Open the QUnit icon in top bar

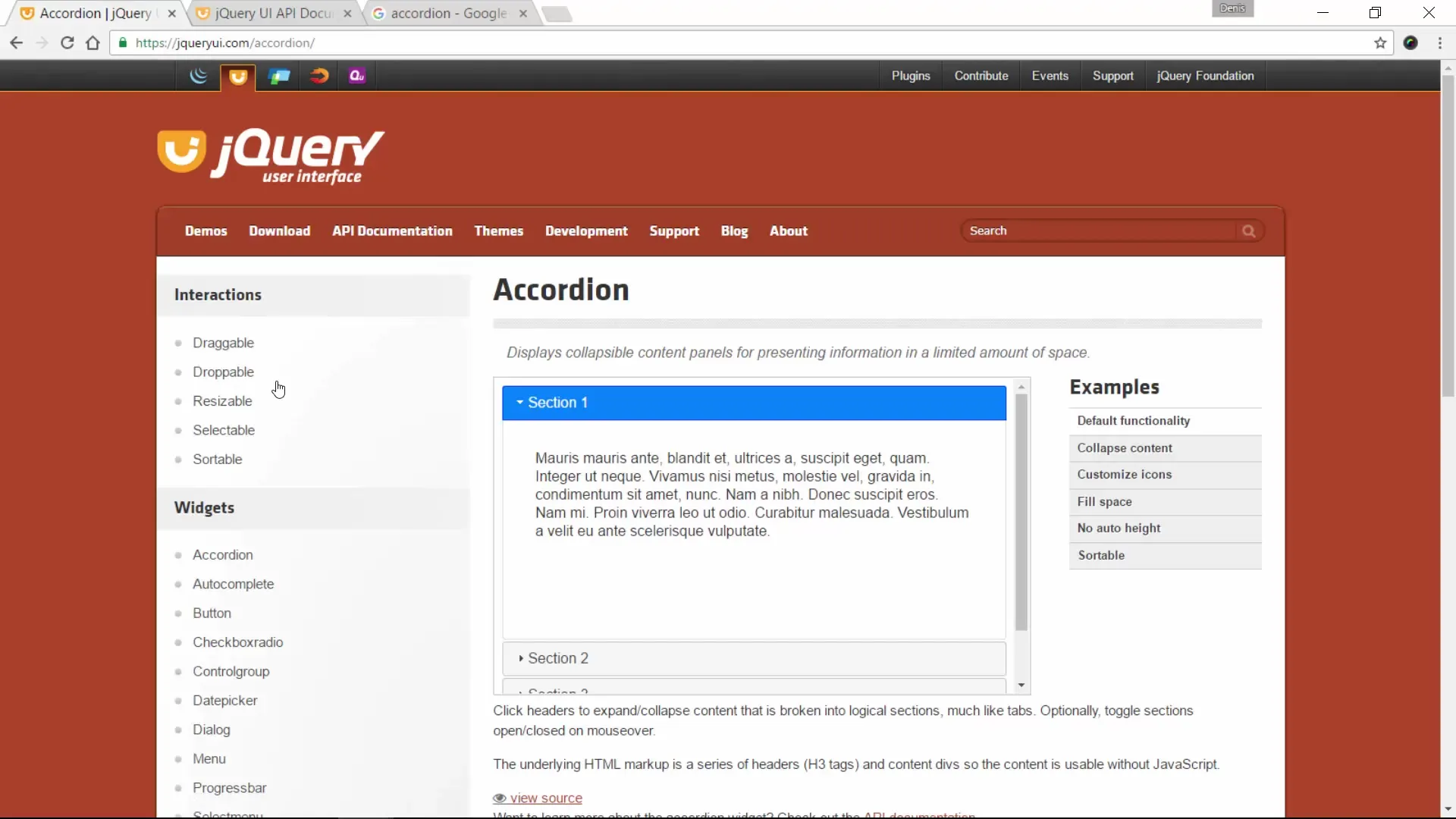click(x=357, y=76)
